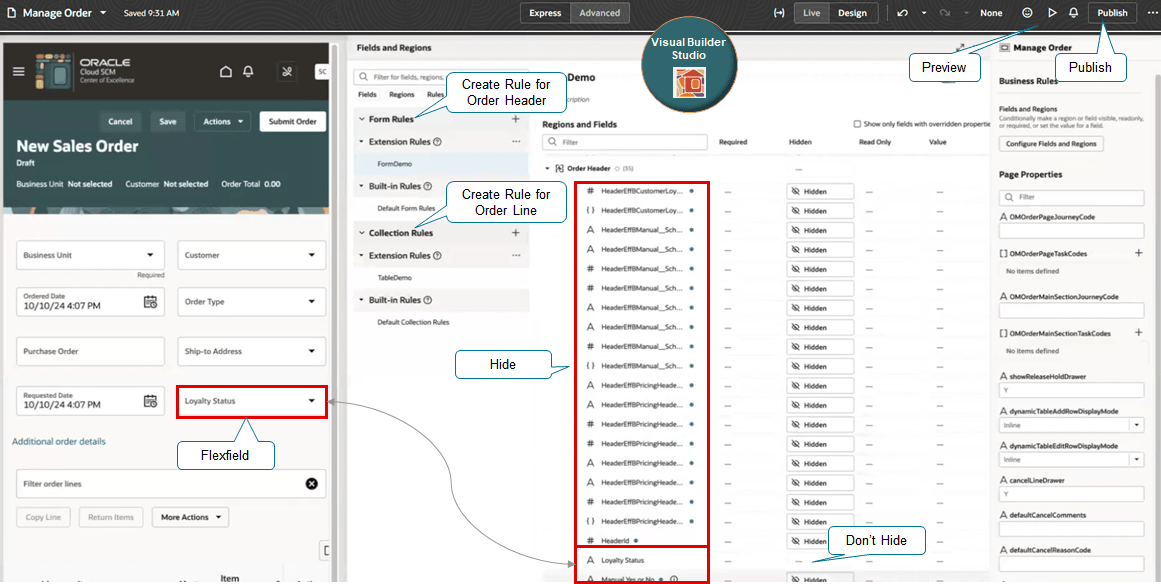Collapse the Form Rules section
Image resolution: width=1161 pixels, height=584 pixels.
coord(361,119)
